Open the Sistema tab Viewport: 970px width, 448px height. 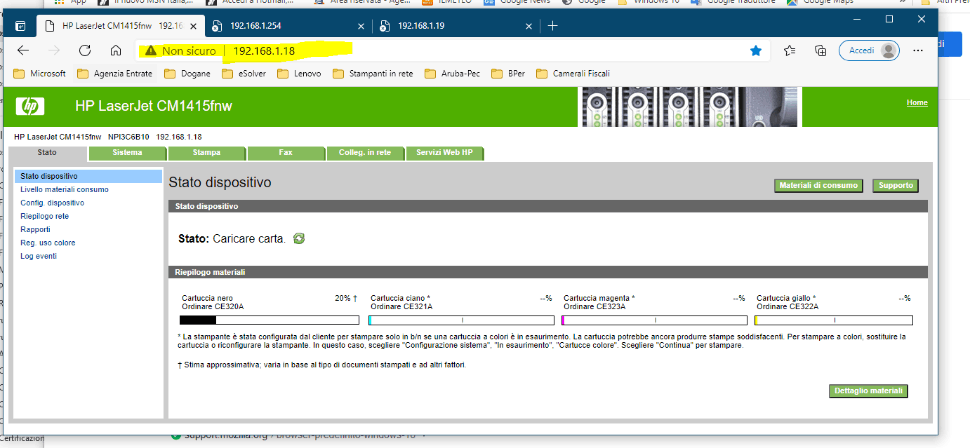pos(127,153)
